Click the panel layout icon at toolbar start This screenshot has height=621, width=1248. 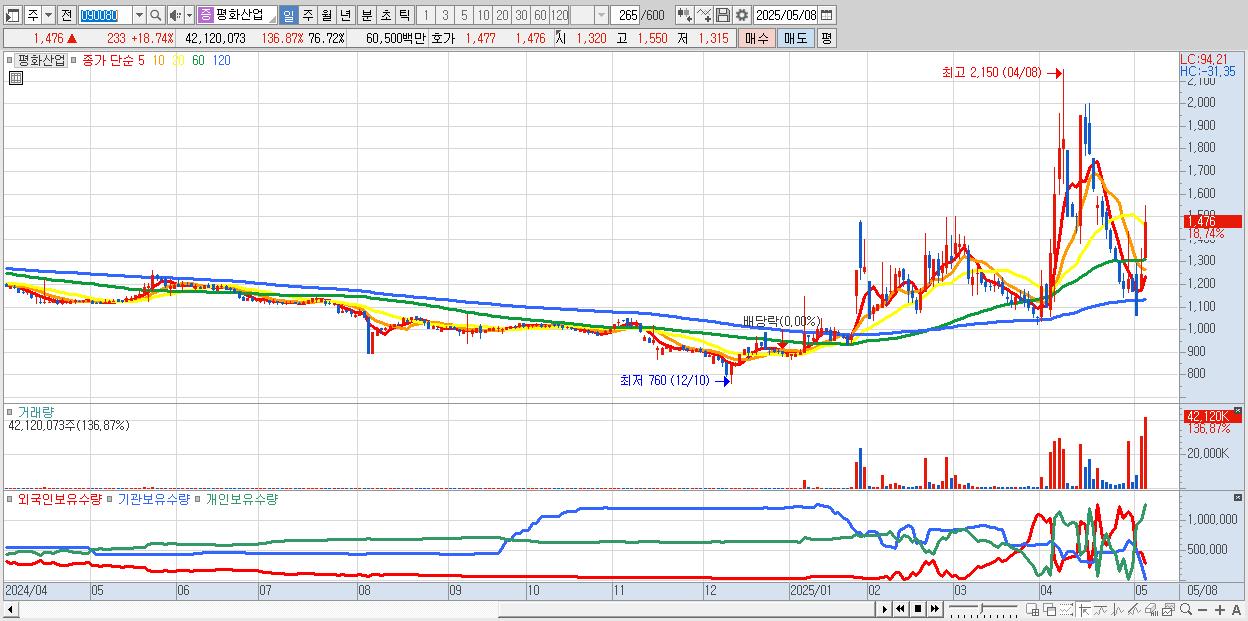tap(11, 15)
